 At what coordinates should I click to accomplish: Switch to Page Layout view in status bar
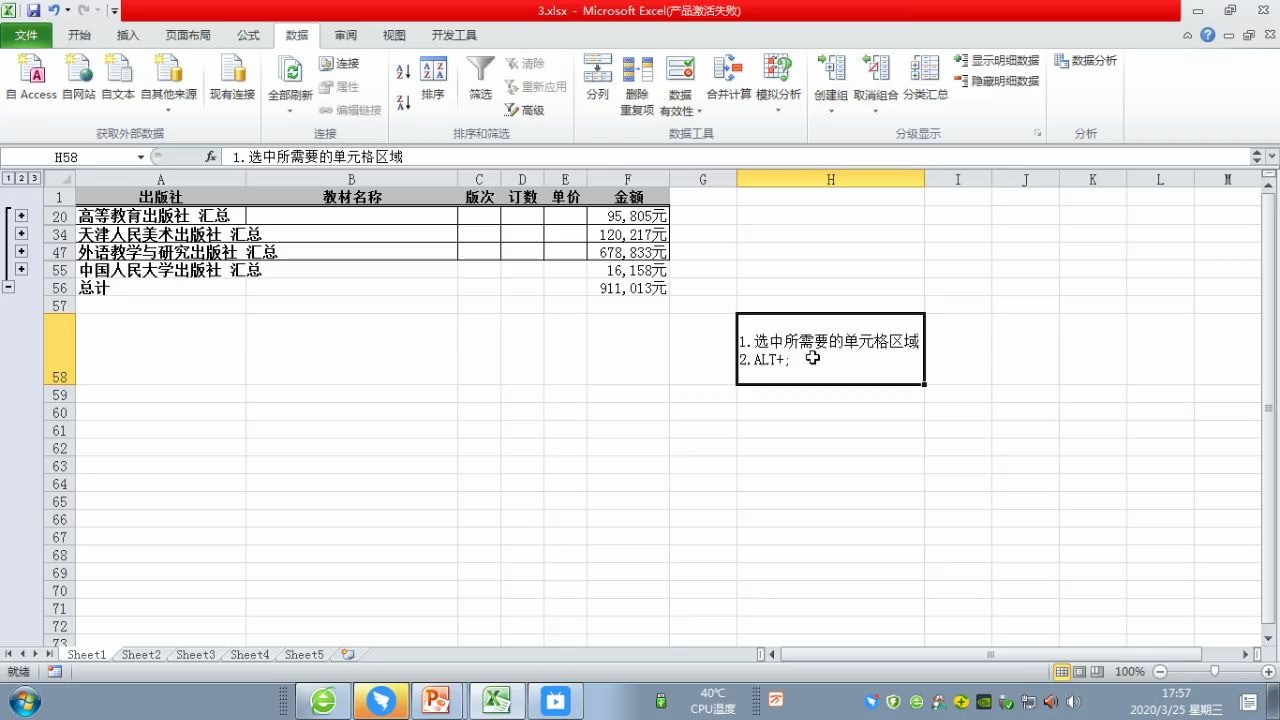coord(1080,672)
